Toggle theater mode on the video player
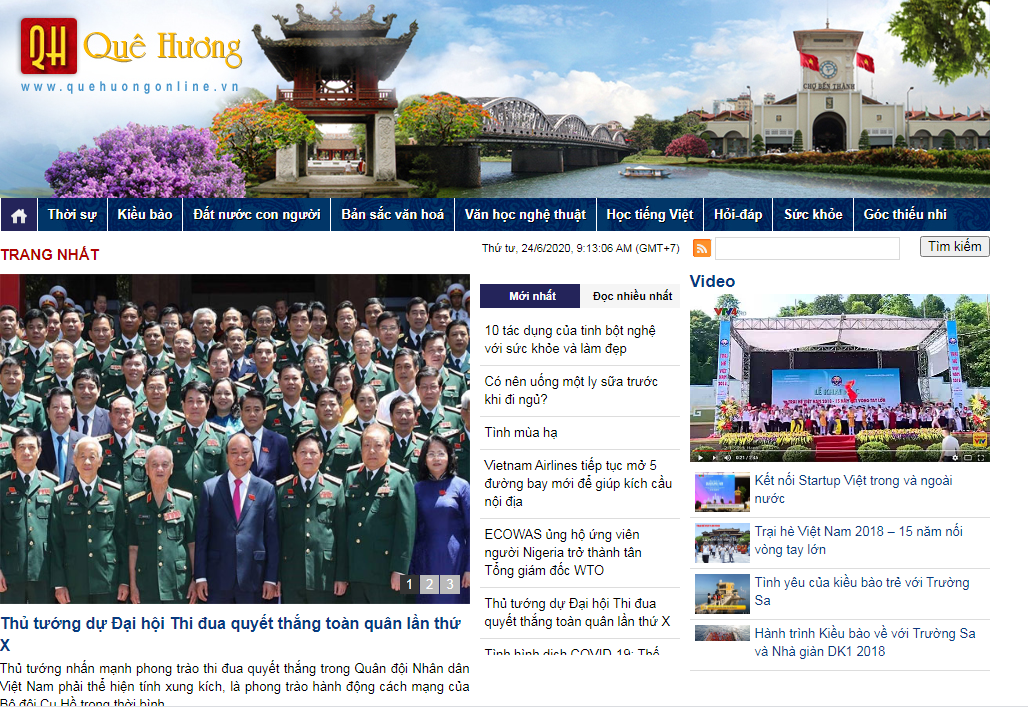Screen dimensions: 1028x708 point(968,458)
